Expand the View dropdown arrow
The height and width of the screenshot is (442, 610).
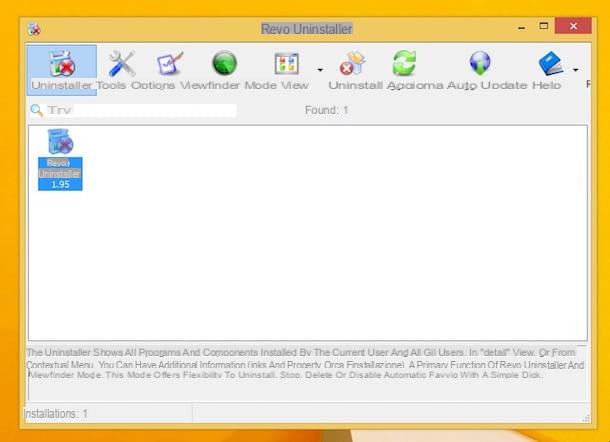(320, 70)
